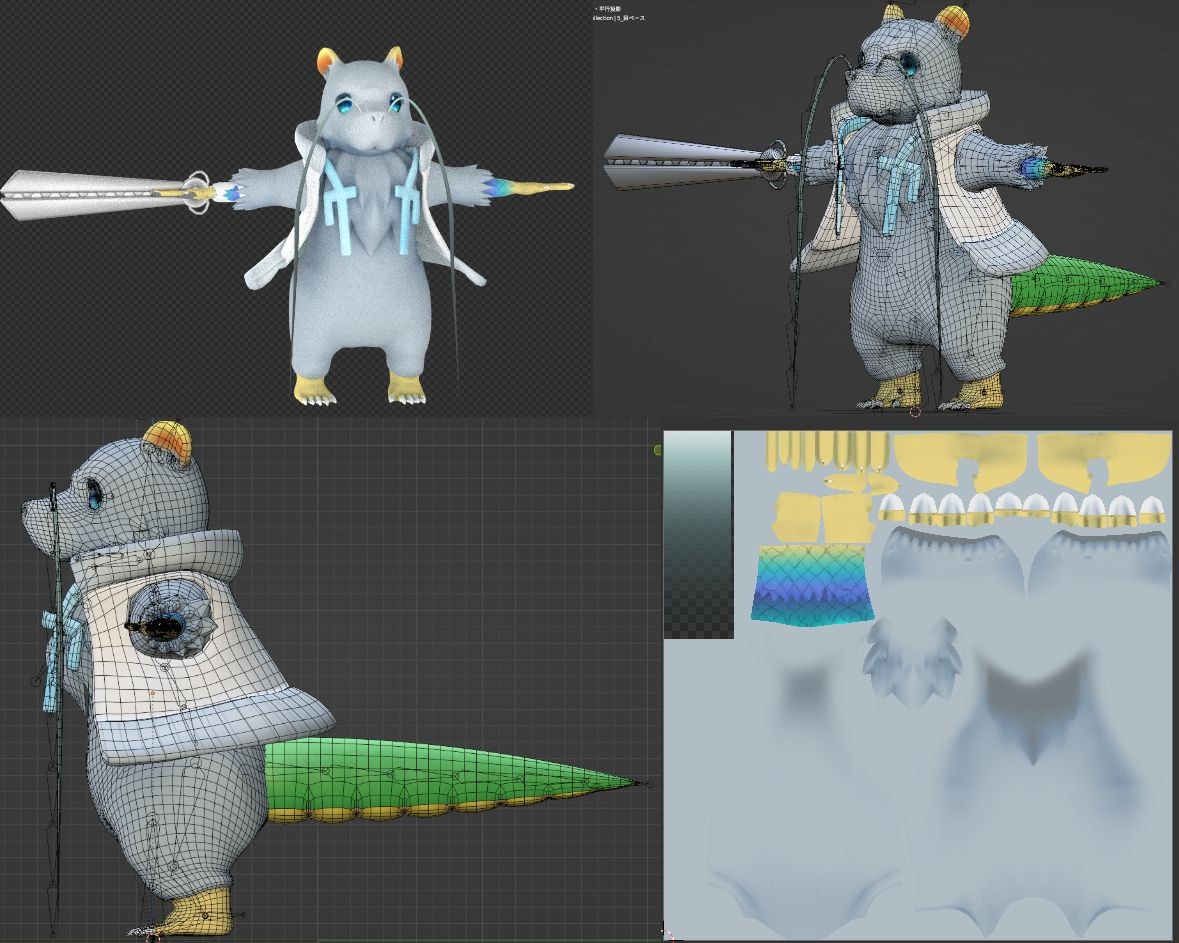
Task: Click the 平行投影 projection label text
Action: (x=610, y=9)
